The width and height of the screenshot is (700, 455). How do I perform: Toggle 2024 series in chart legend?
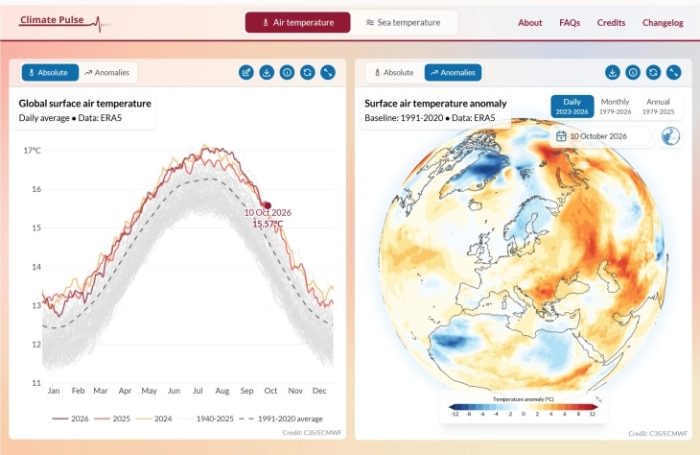pyautogui.click(x=154, y=419)
